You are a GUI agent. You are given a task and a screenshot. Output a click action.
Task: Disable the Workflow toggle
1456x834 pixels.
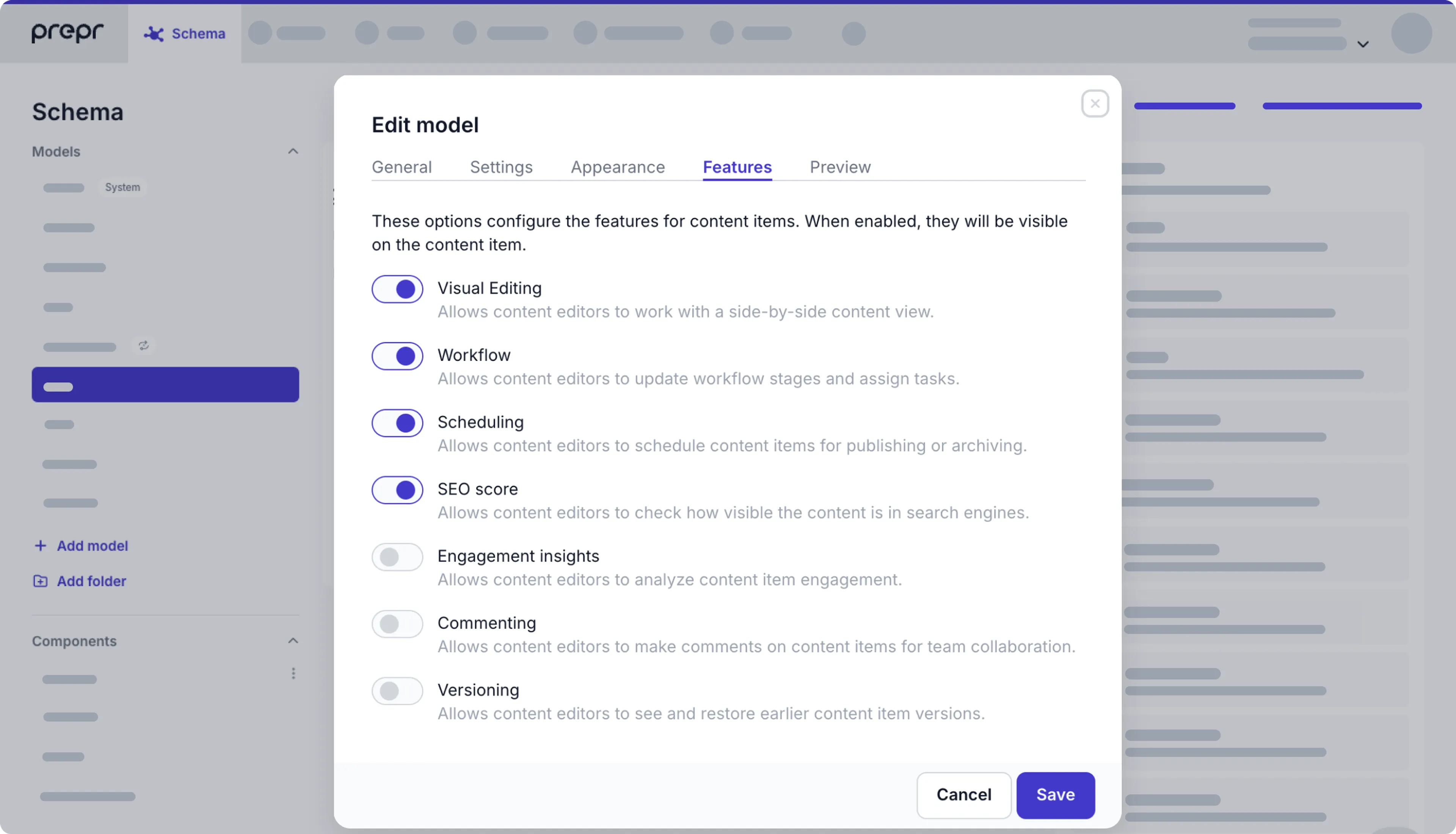397,356
